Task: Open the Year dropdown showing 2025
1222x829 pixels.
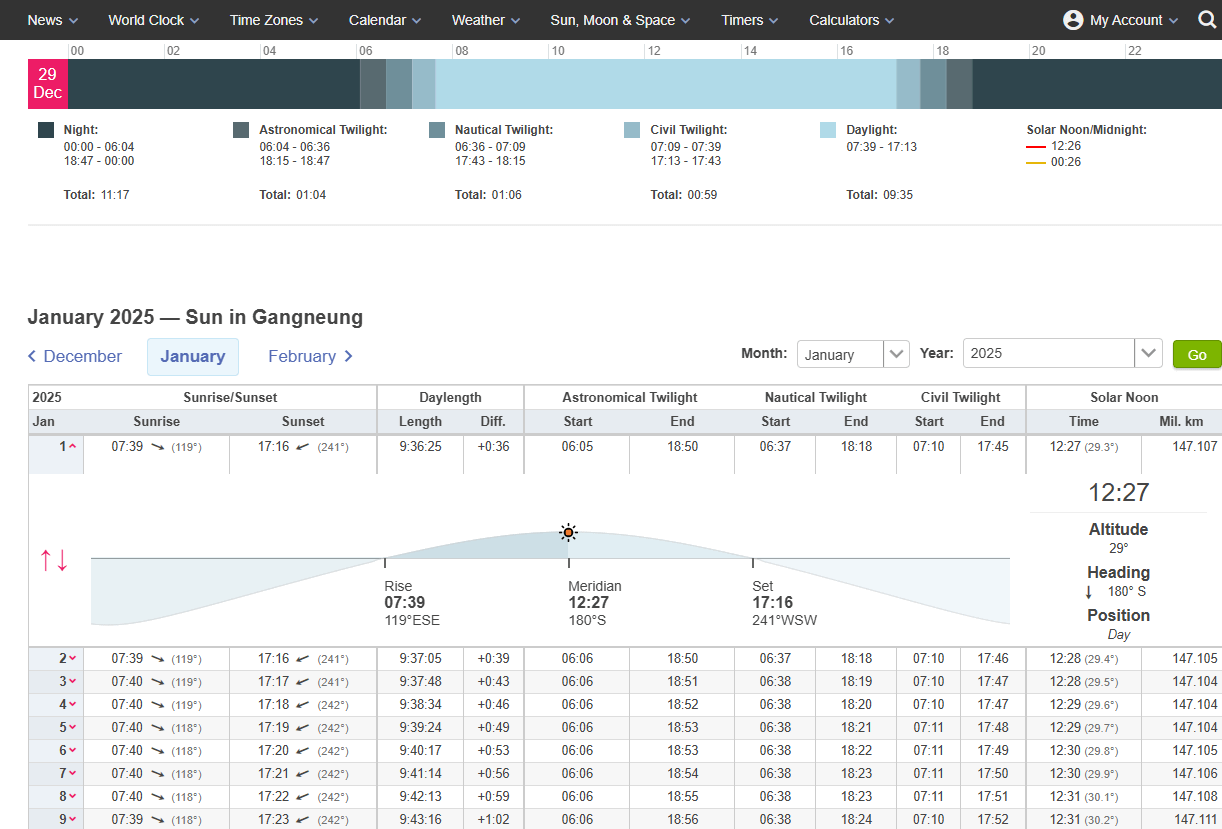Action: tap(1062, 354)
